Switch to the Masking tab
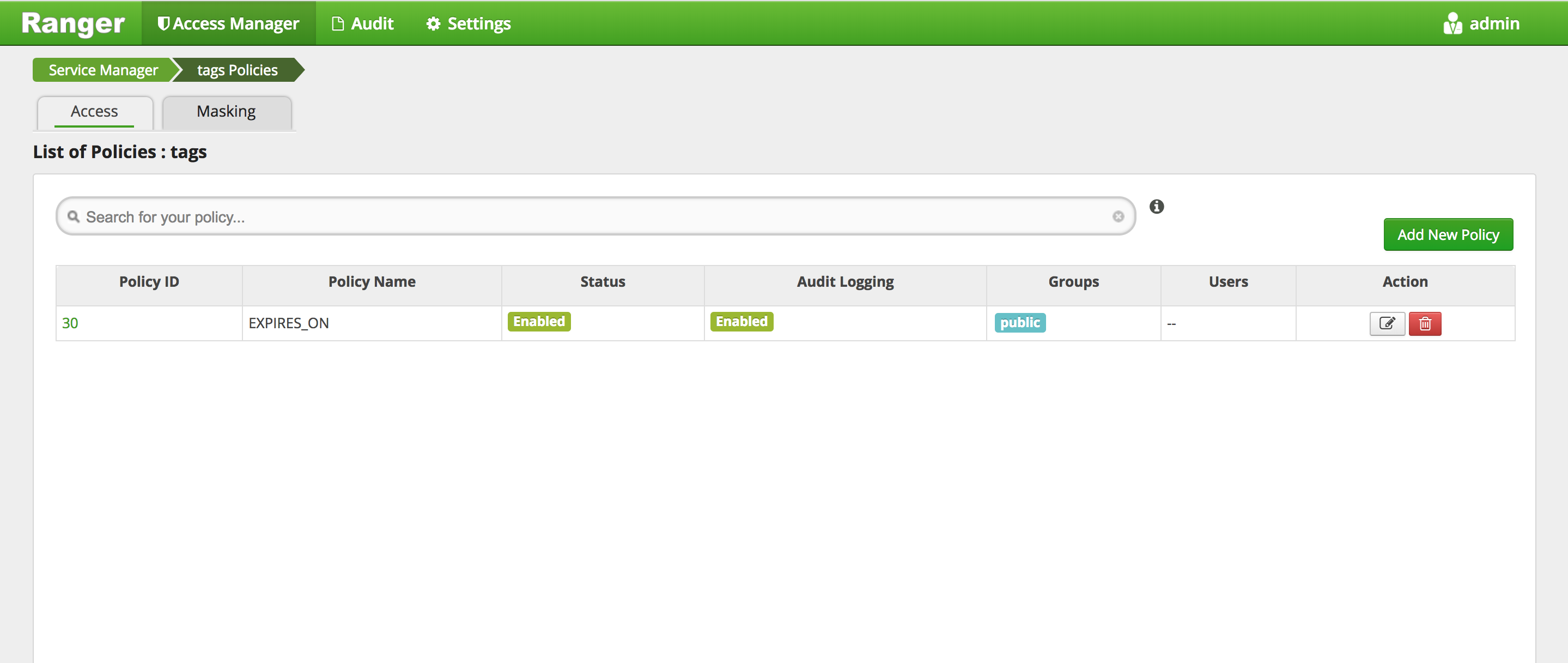Viewport: 1568px width, 663px height. pyautogui.click(x=226, y=112)
